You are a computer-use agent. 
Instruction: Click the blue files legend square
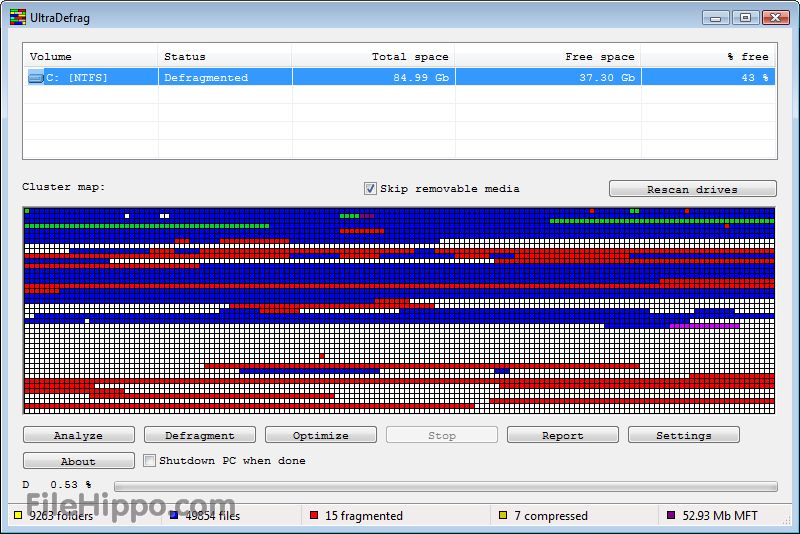pyautogui.click(x=174, y=516)
